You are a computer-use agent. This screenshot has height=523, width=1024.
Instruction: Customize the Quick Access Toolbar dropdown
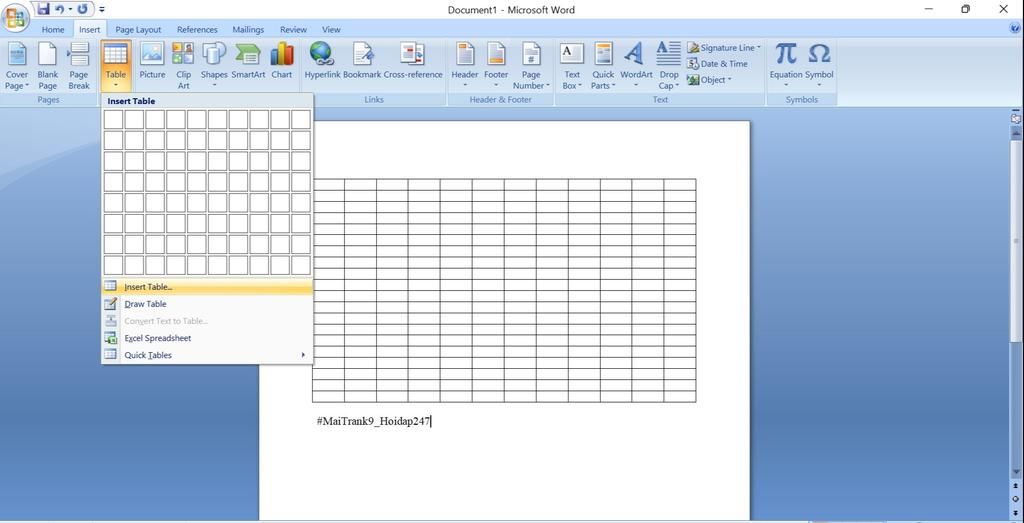click(102, 10)
